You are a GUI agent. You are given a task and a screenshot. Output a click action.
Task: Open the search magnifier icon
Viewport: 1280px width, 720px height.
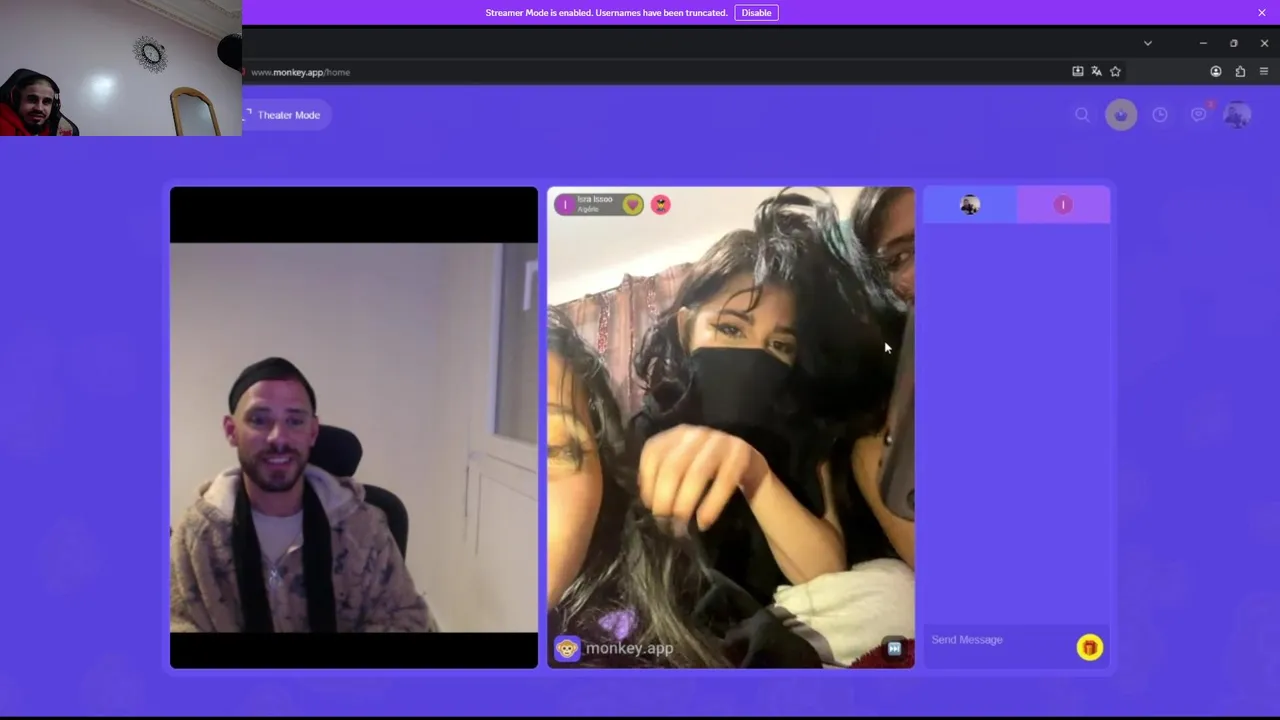[1082, 115]
